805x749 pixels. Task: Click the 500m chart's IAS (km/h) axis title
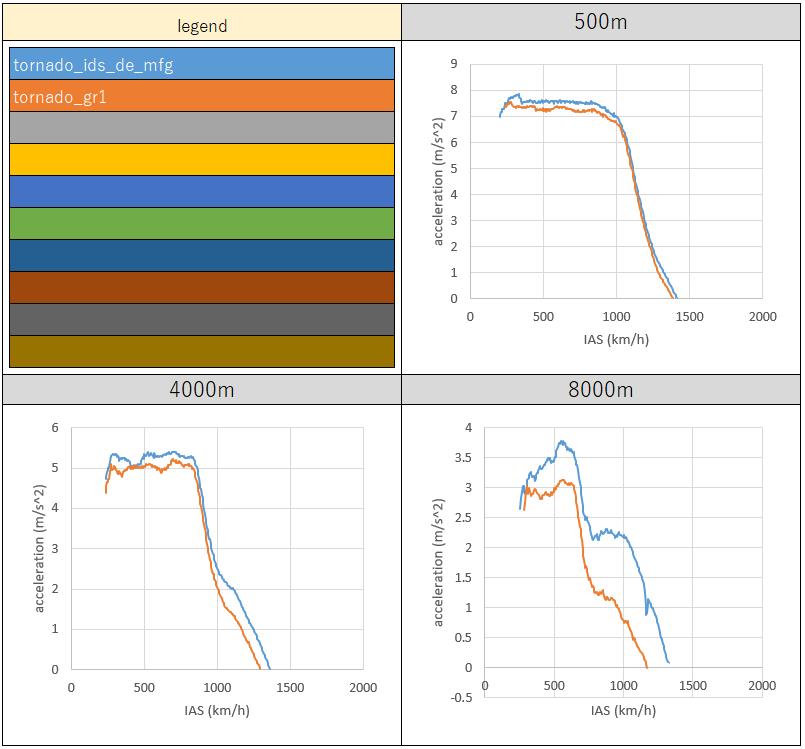616,339
